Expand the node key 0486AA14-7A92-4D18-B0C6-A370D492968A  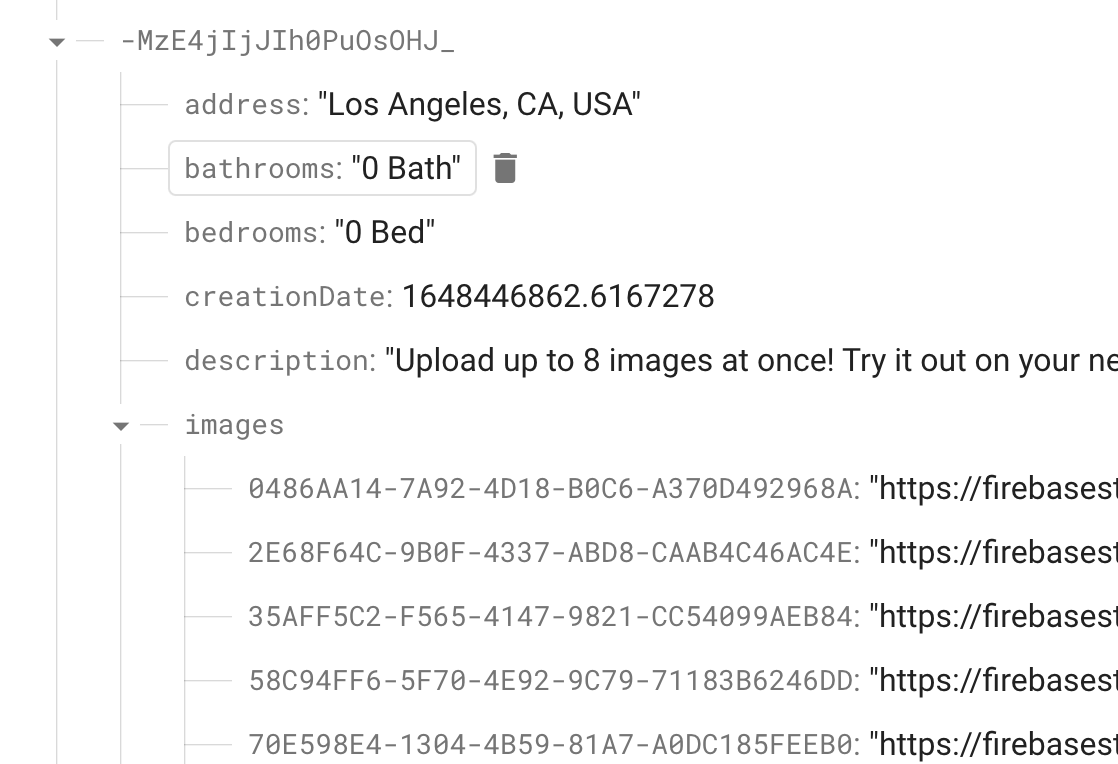point(556,488)
